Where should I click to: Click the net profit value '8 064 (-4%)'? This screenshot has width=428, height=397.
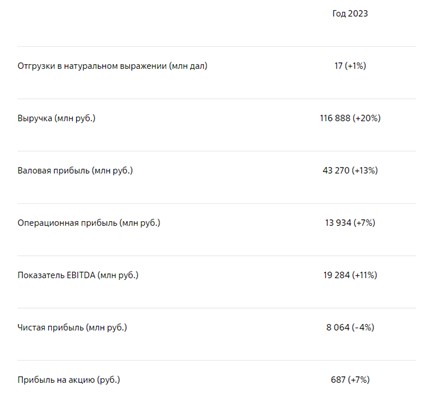click(x=350, y=328)
